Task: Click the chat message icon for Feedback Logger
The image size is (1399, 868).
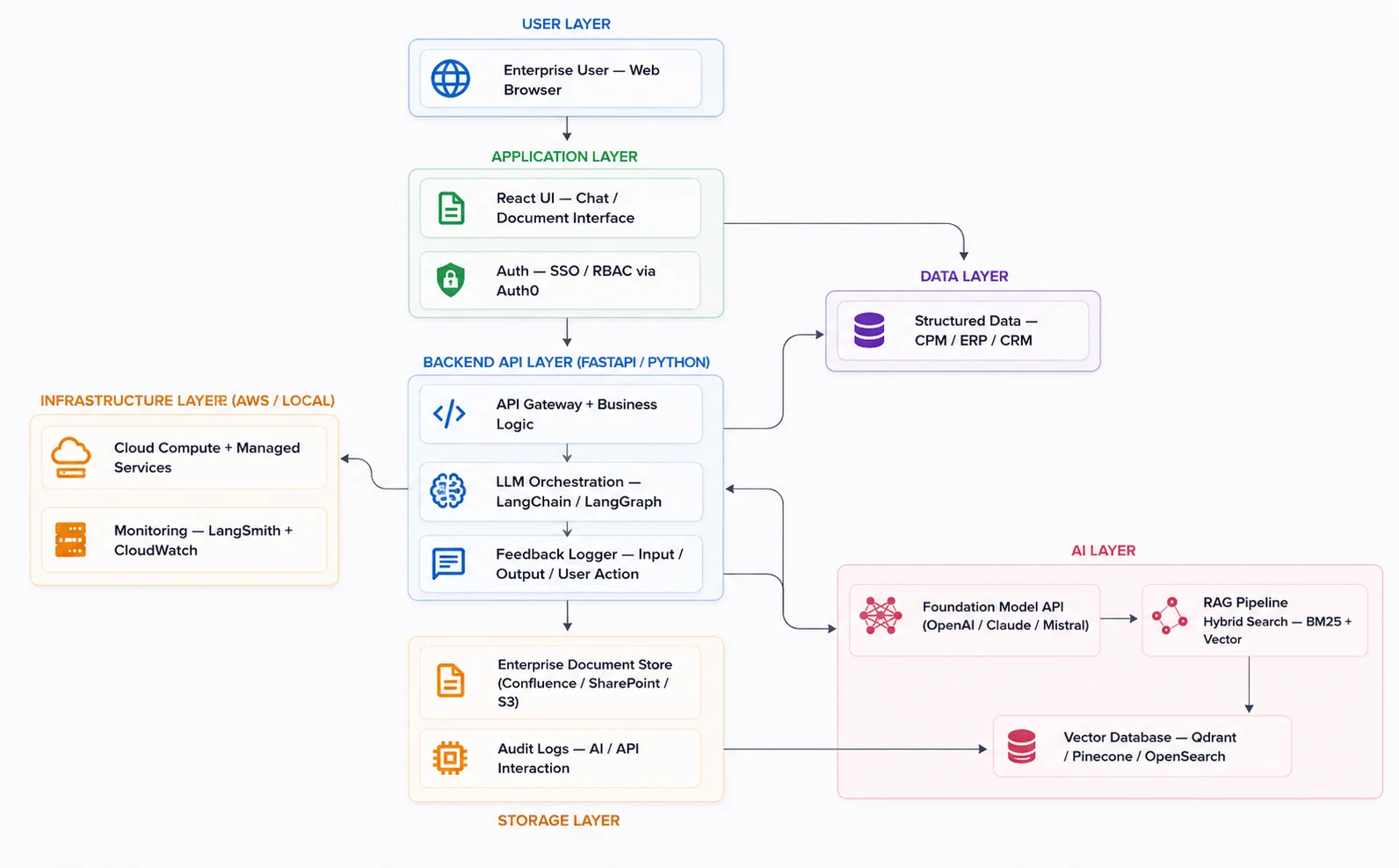Action: point(448,563)
